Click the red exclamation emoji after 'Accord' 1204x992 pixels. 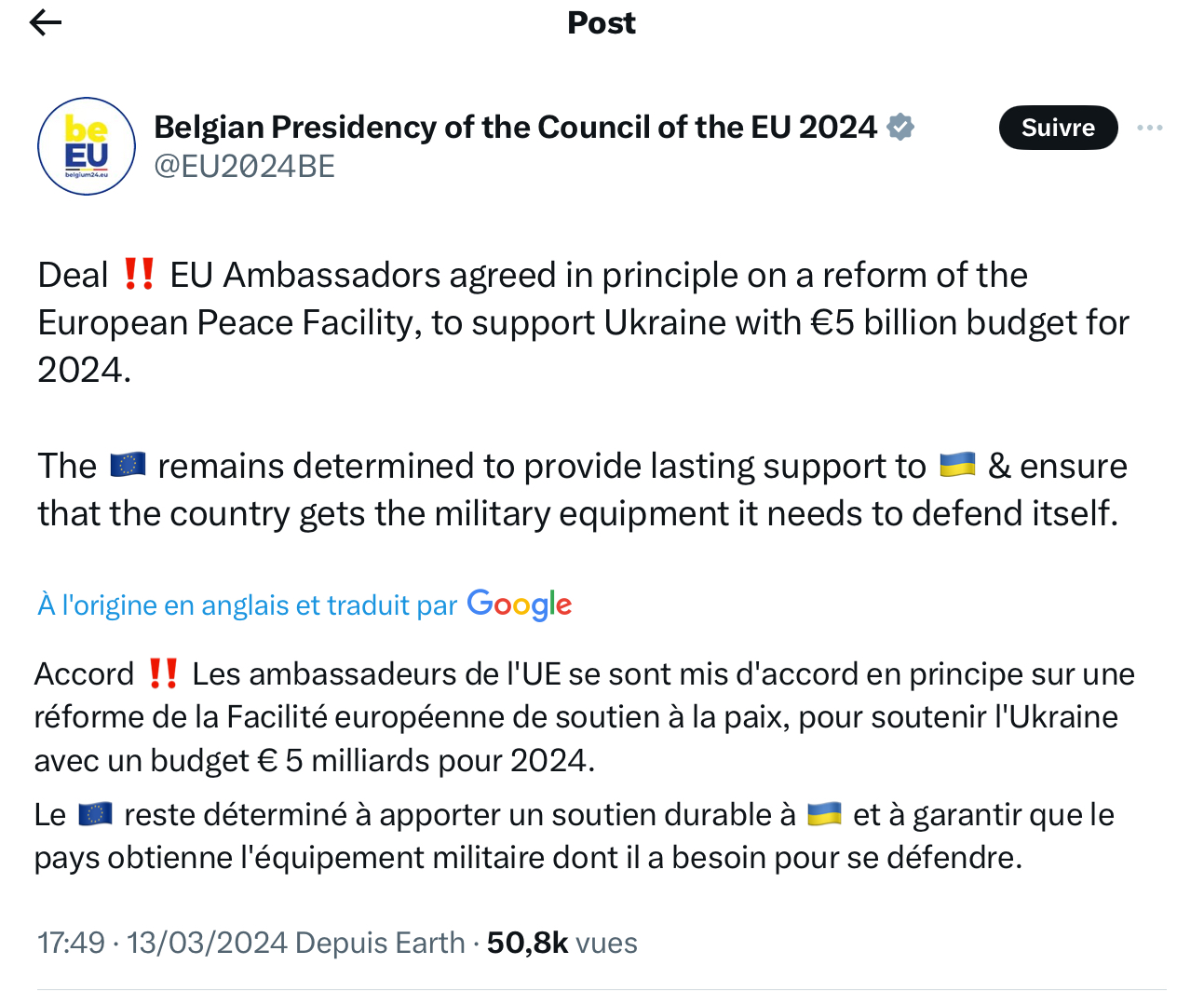click(164, 673)
